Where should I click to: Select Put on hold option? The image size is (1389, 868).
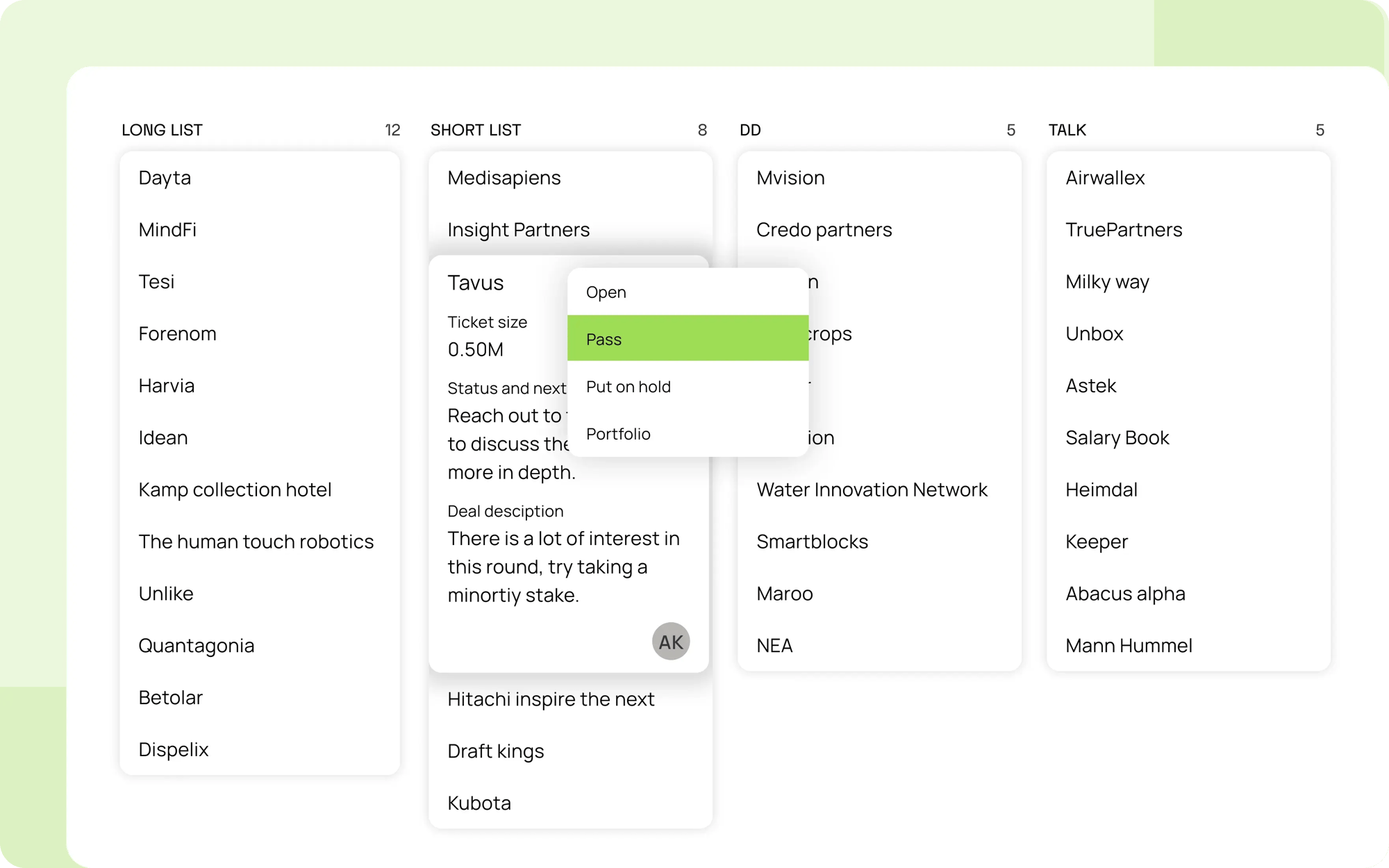(x=688, y=386)
